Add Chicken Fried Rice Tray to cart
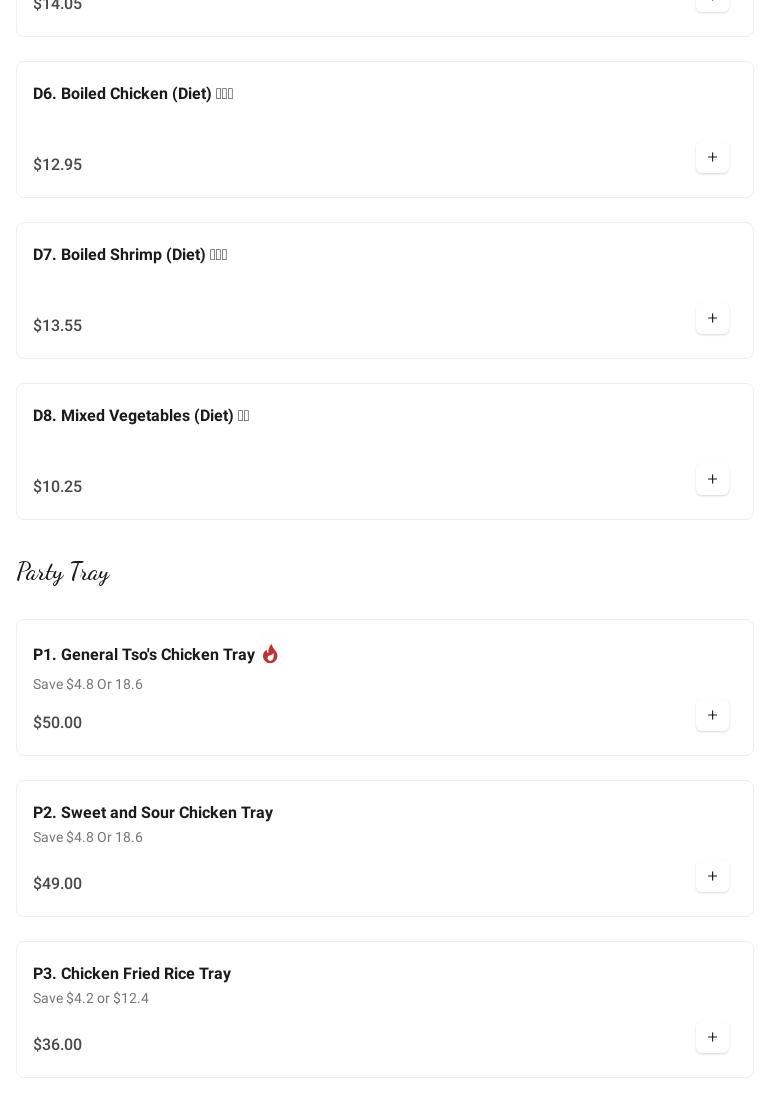The image size is (770, 1094). (x=712, y=1038)
